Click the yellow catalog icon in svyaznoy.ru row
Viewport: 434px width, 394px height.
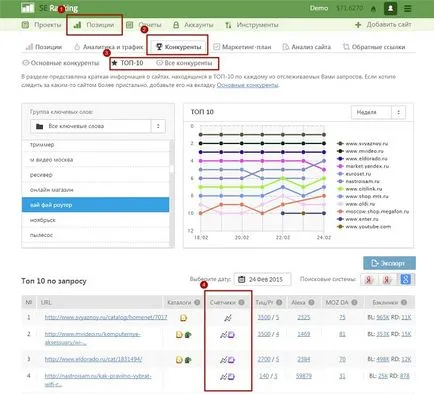[183, 318]
